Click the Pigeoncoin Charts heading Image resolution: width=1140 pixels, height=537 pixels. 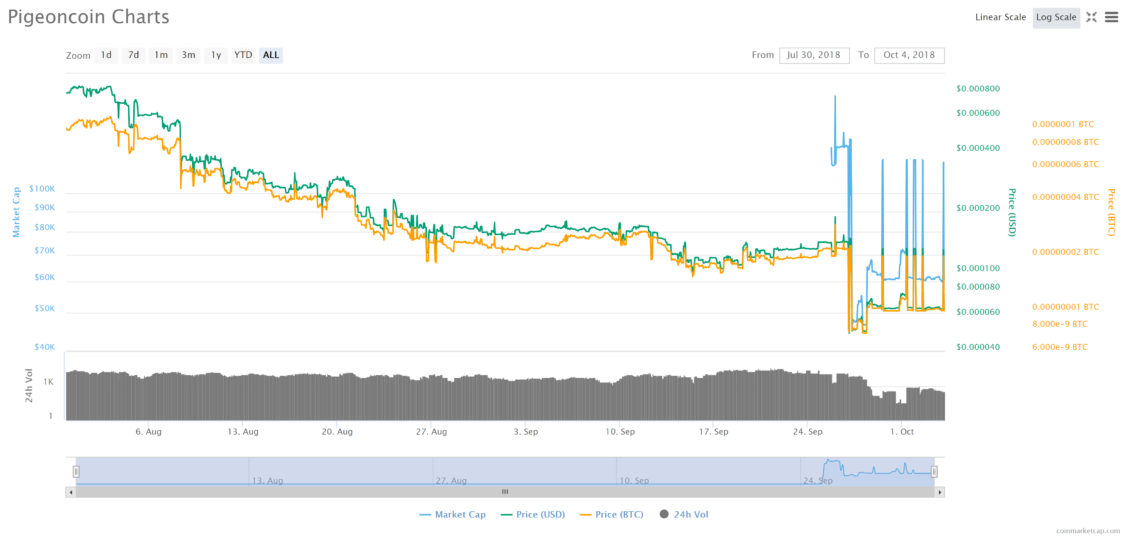tap(89, 17)
